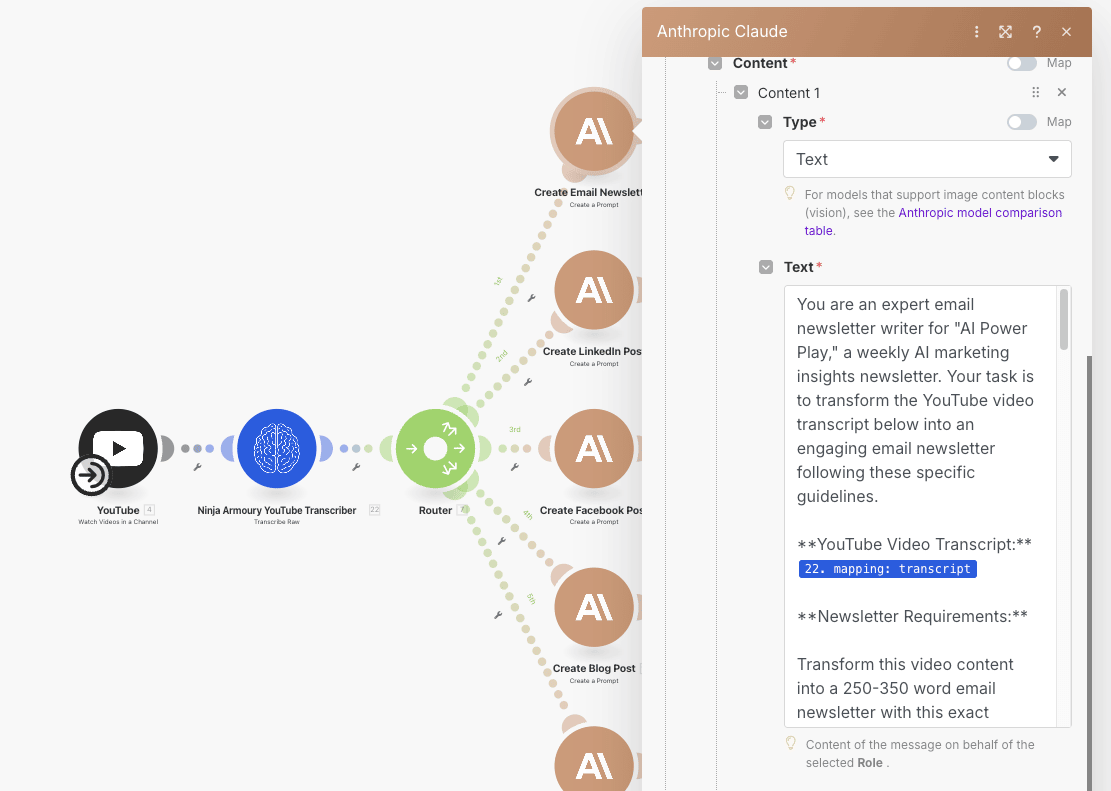This screenshot has height=791, width=1111.
Task: Open the Type dropdown showing Text
Action: 927,159
